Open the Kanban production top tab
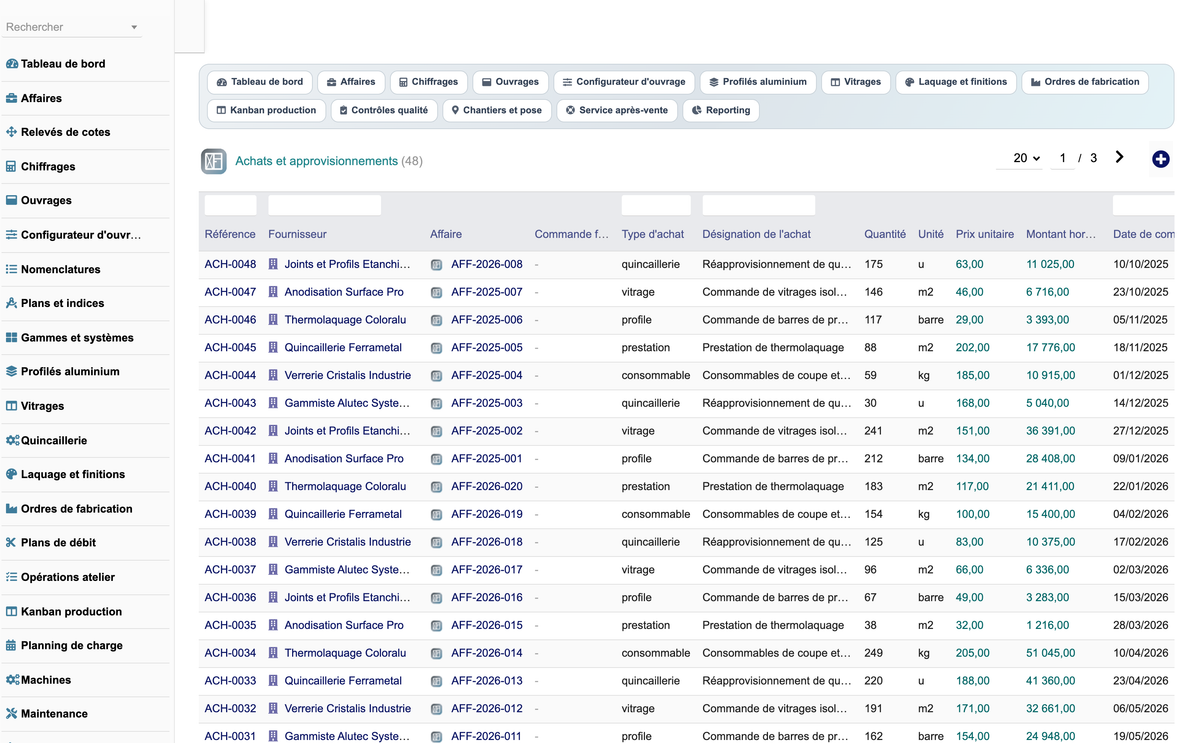The height and width of the screenshot is (743, 1200). [266, 110]
